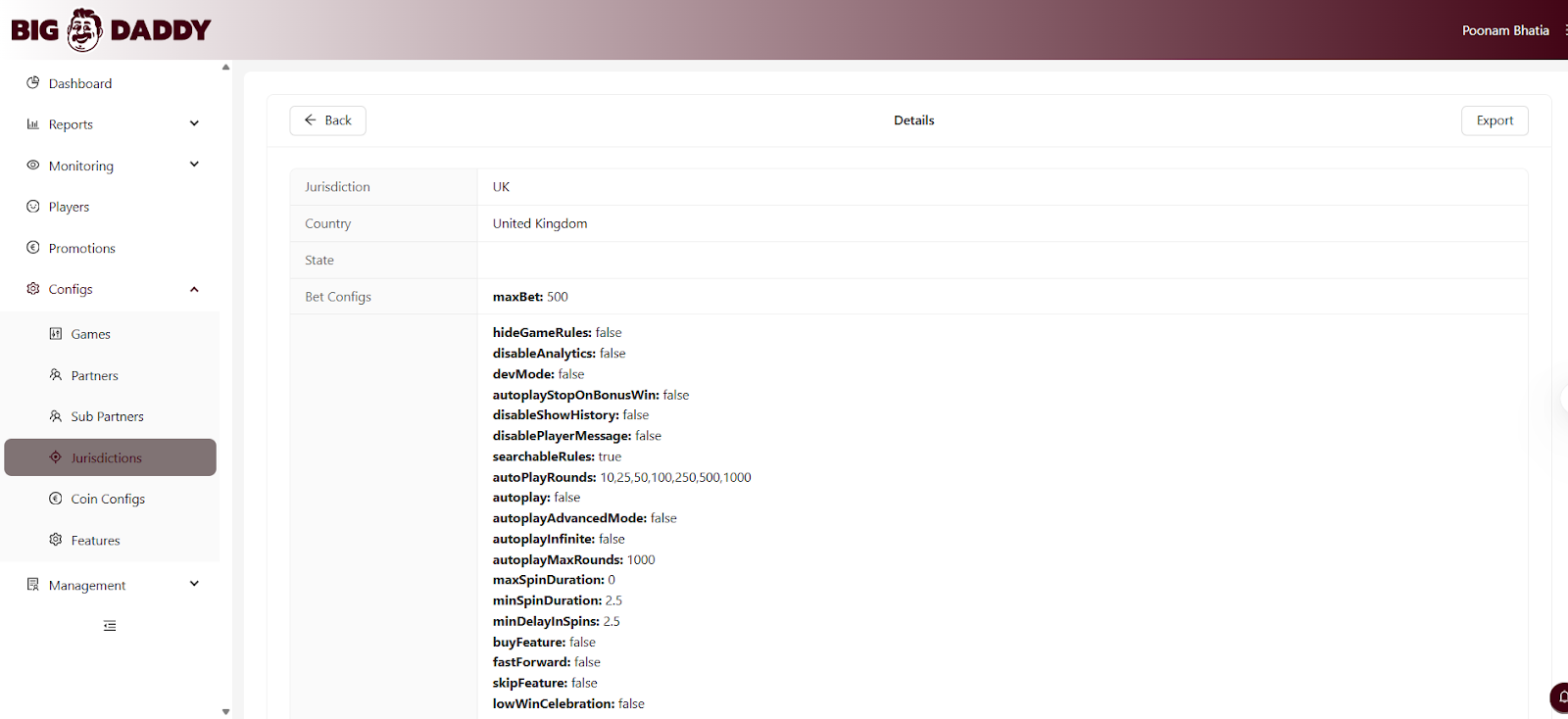
Task: Click the back arrow icon
Action: [x=311, y=120]
